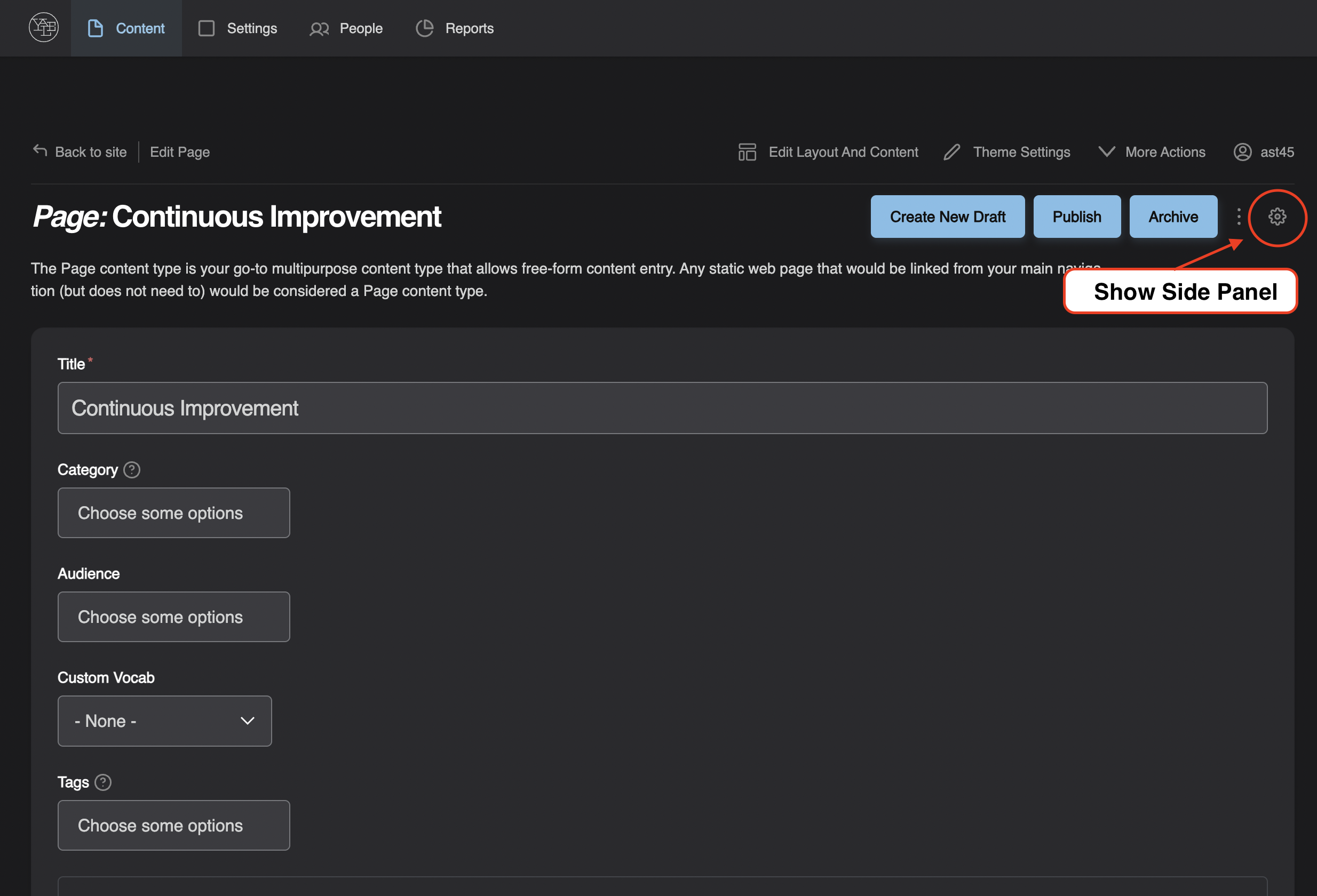Click the layout grid icon

[x=747, y=152]
